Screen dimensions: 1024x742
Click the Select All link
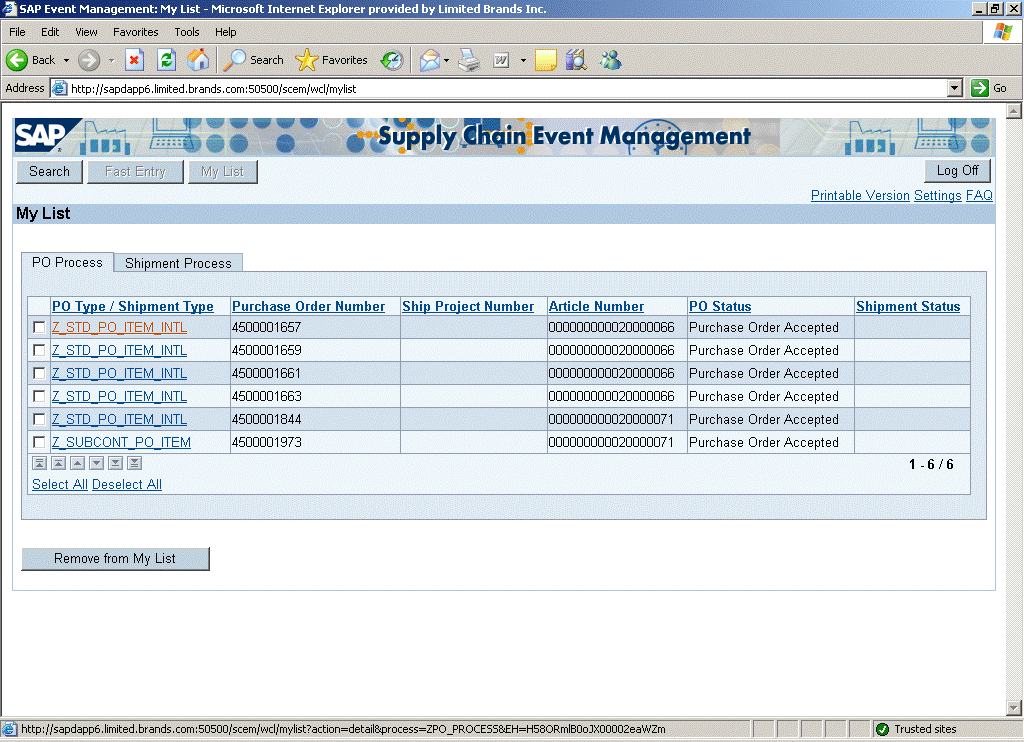tap(59, 485)
